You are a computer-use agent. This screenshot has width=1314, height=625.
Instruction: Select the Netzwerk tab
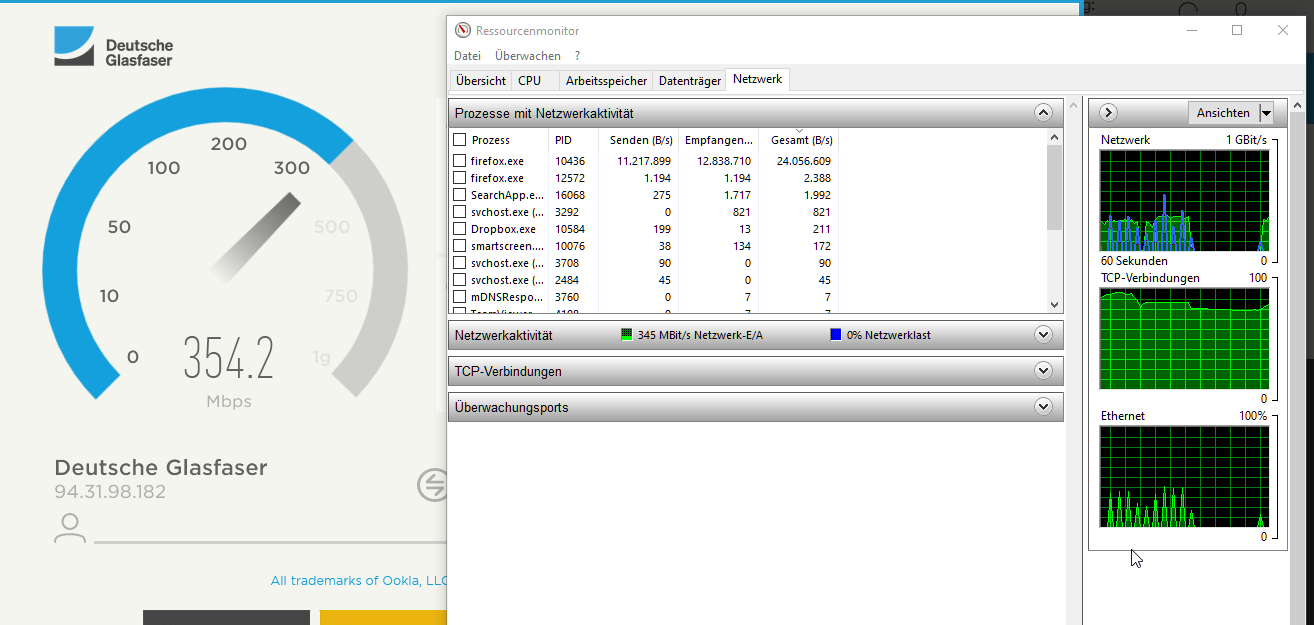758,79
